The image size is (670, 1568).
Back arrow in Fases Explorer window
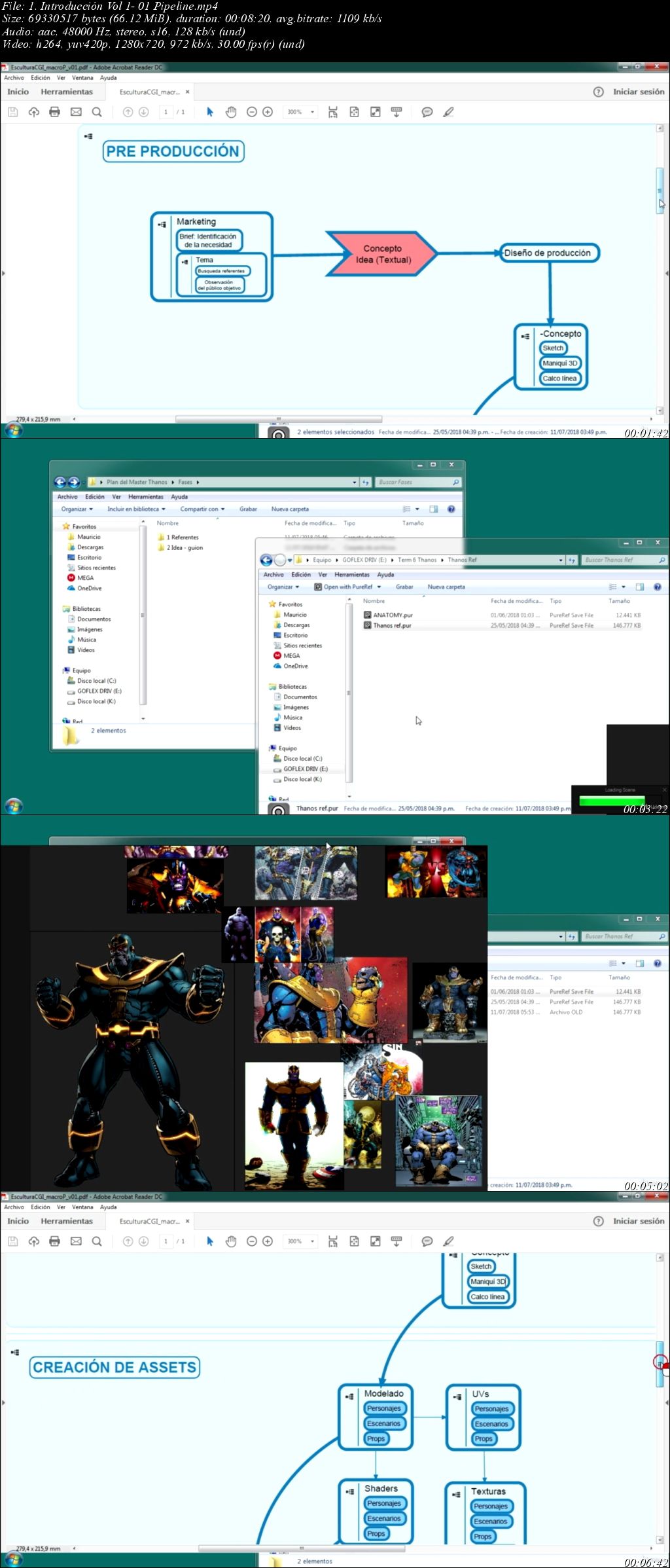tap(60, 482)
